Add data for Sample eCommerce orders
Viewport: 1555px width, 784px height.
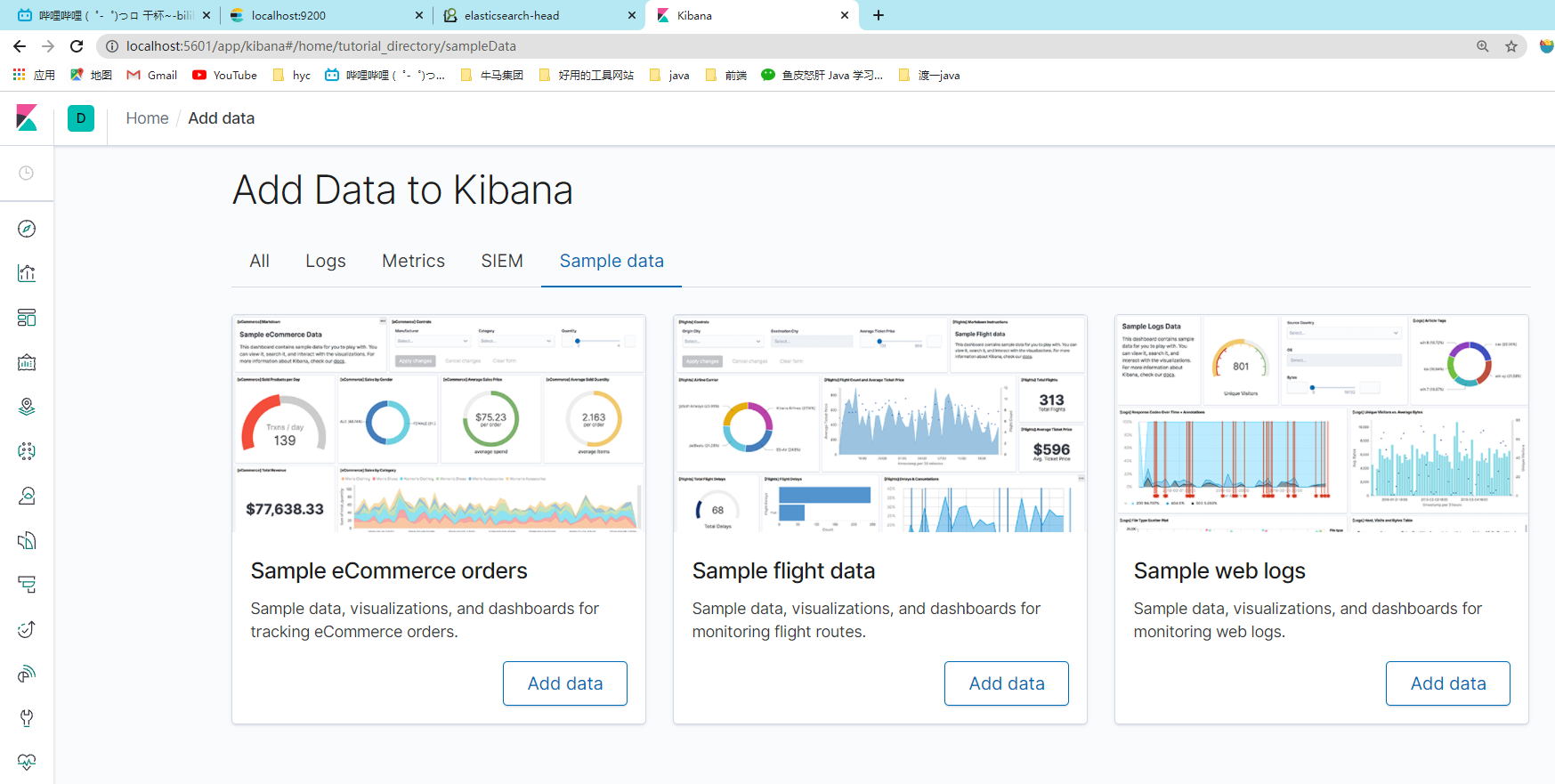pos(565,683)
